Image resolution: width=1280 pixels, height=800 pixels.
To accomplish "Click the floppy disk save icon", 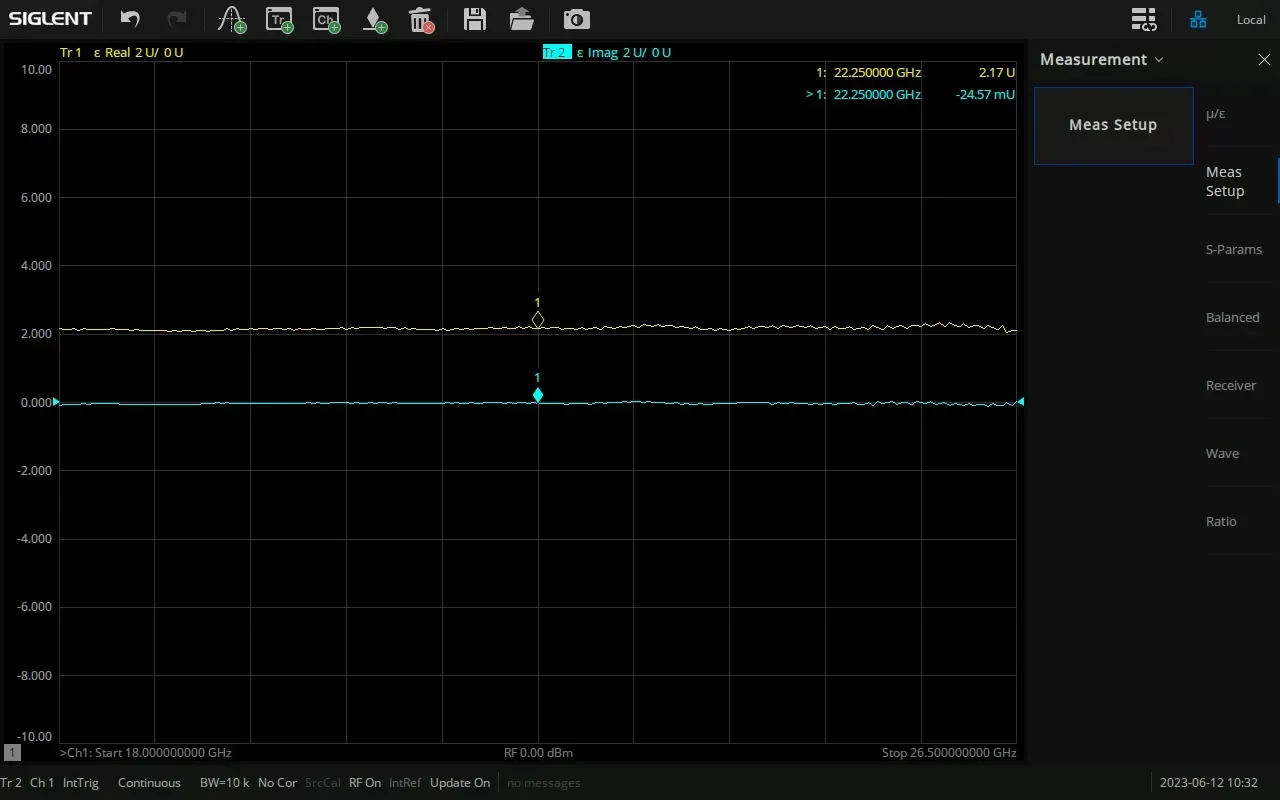I will [475, 19].
